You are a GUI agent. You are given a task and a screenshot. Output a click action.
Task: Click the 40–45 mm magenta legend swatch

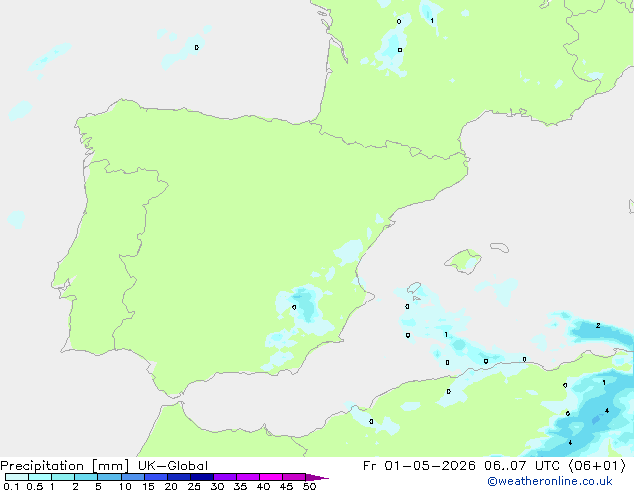(271, 477)
